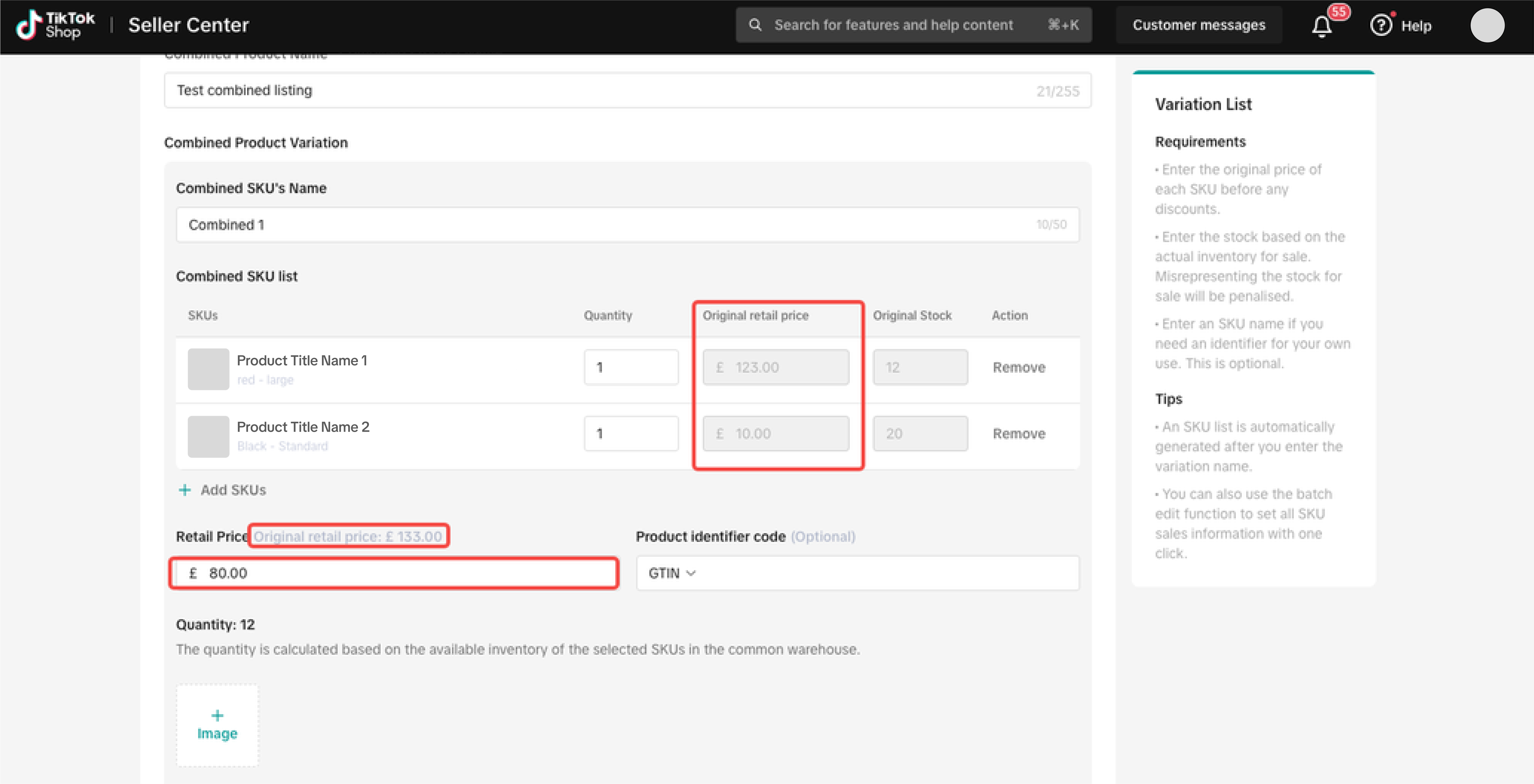Screen dimensions: 1534x784
Task: Click the TikTok Shop logo
Action: pyautogui.click(x=55, y=25)
